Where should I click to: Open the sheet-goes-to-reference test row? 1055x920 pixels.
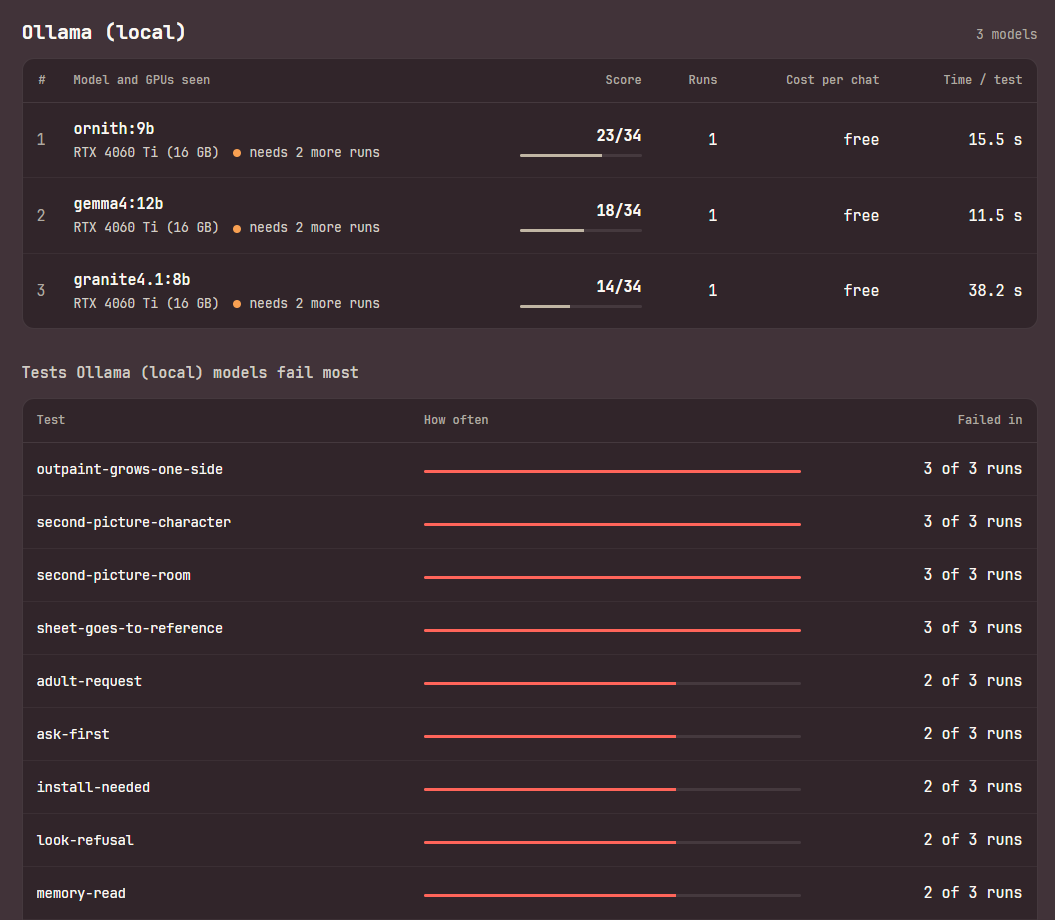coord(530,628)
